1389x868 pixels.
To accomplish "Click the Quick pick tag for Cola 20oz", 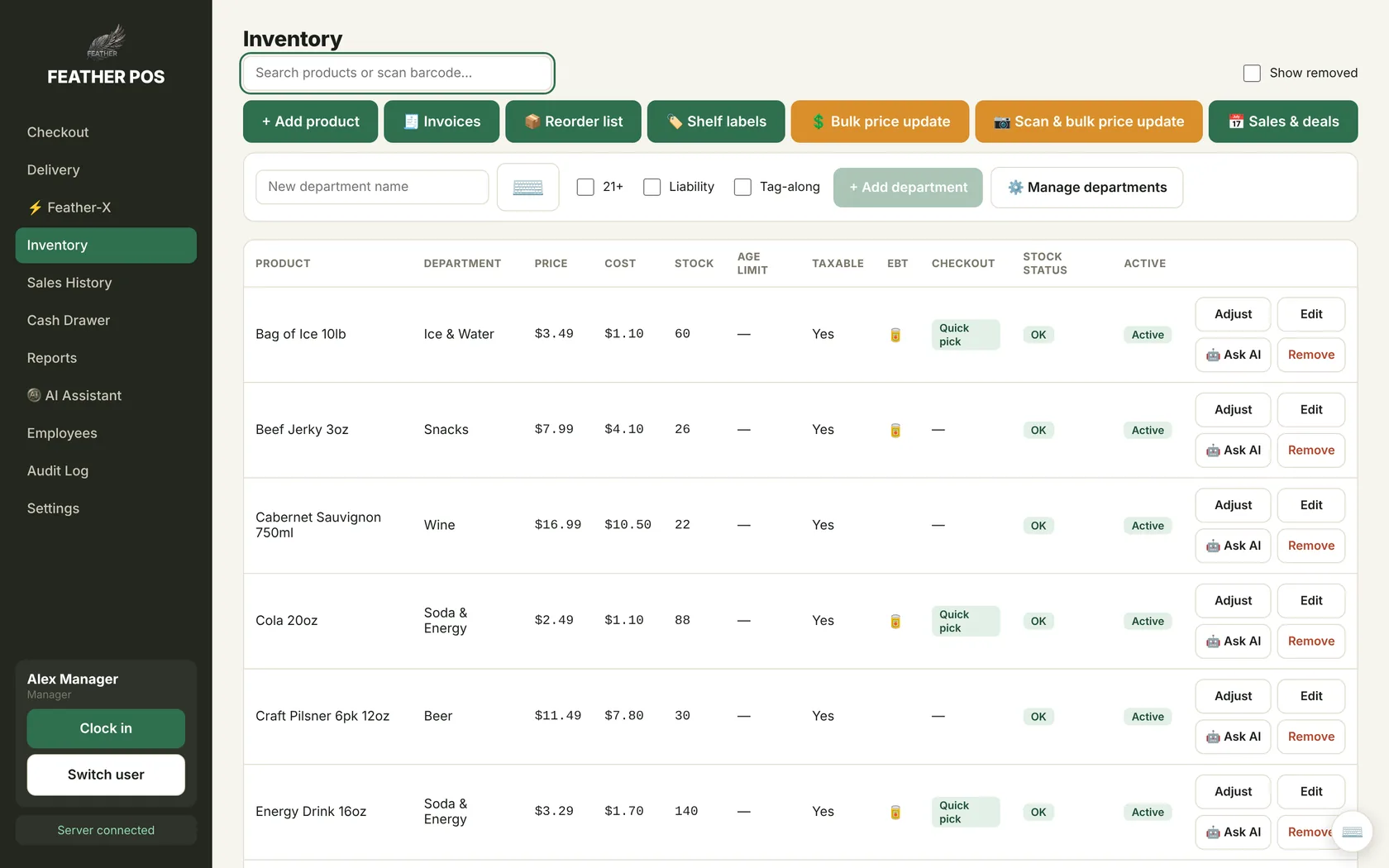I will coord(965,621).
